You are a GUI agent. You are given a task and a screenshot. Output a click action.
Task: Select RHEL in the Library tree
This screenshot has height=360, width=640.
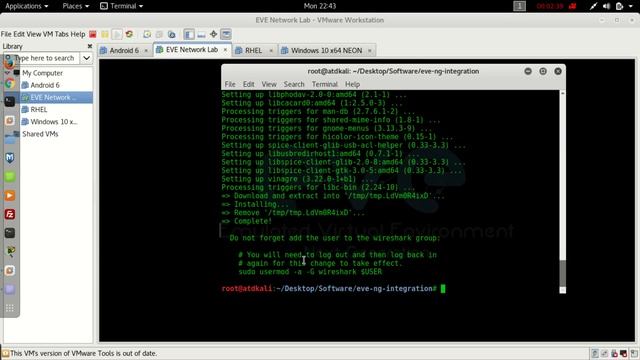(x=39, y=109)
